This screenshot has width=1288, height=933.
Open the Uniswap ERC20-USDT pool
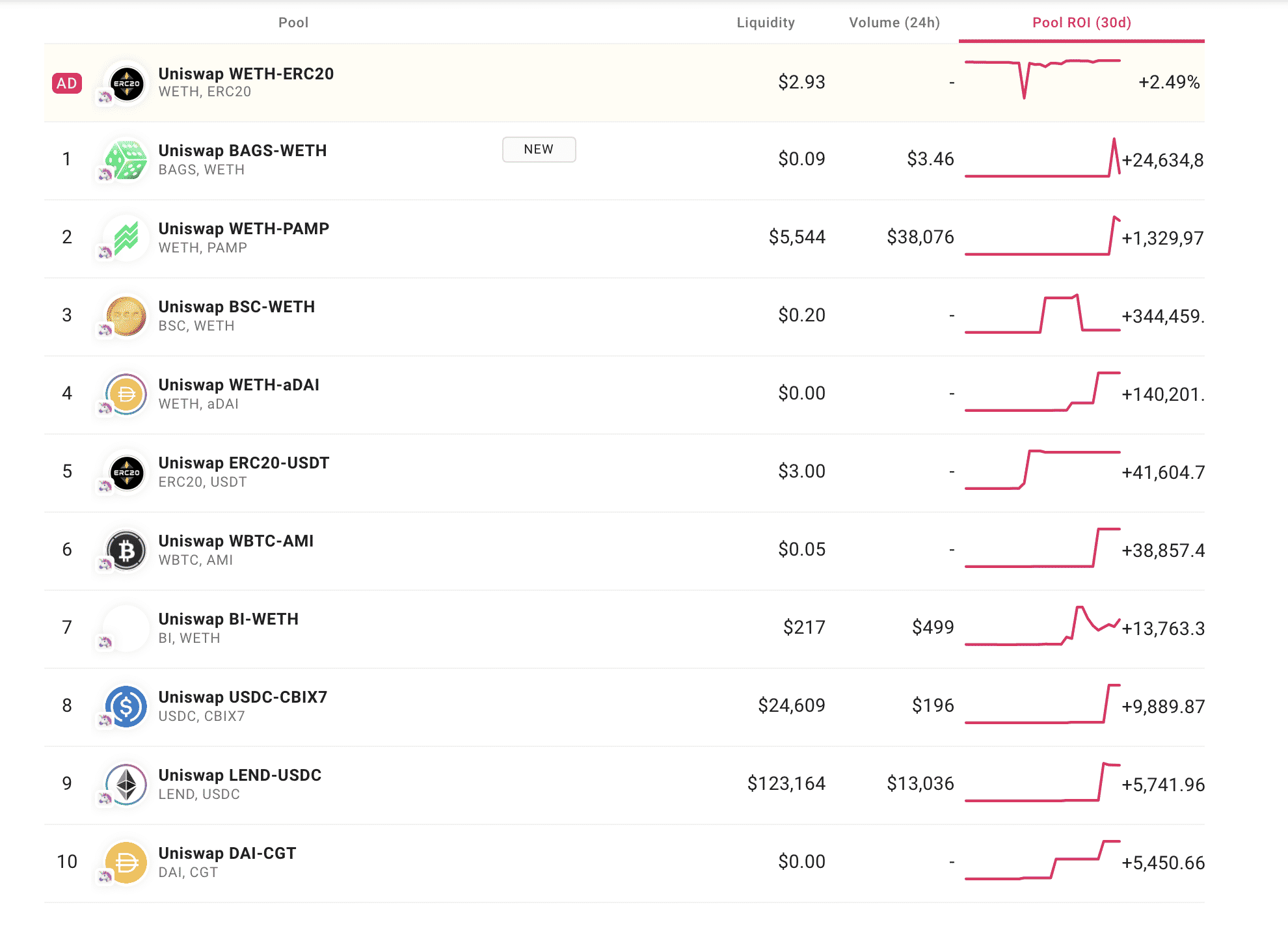(x=244, y=463)
